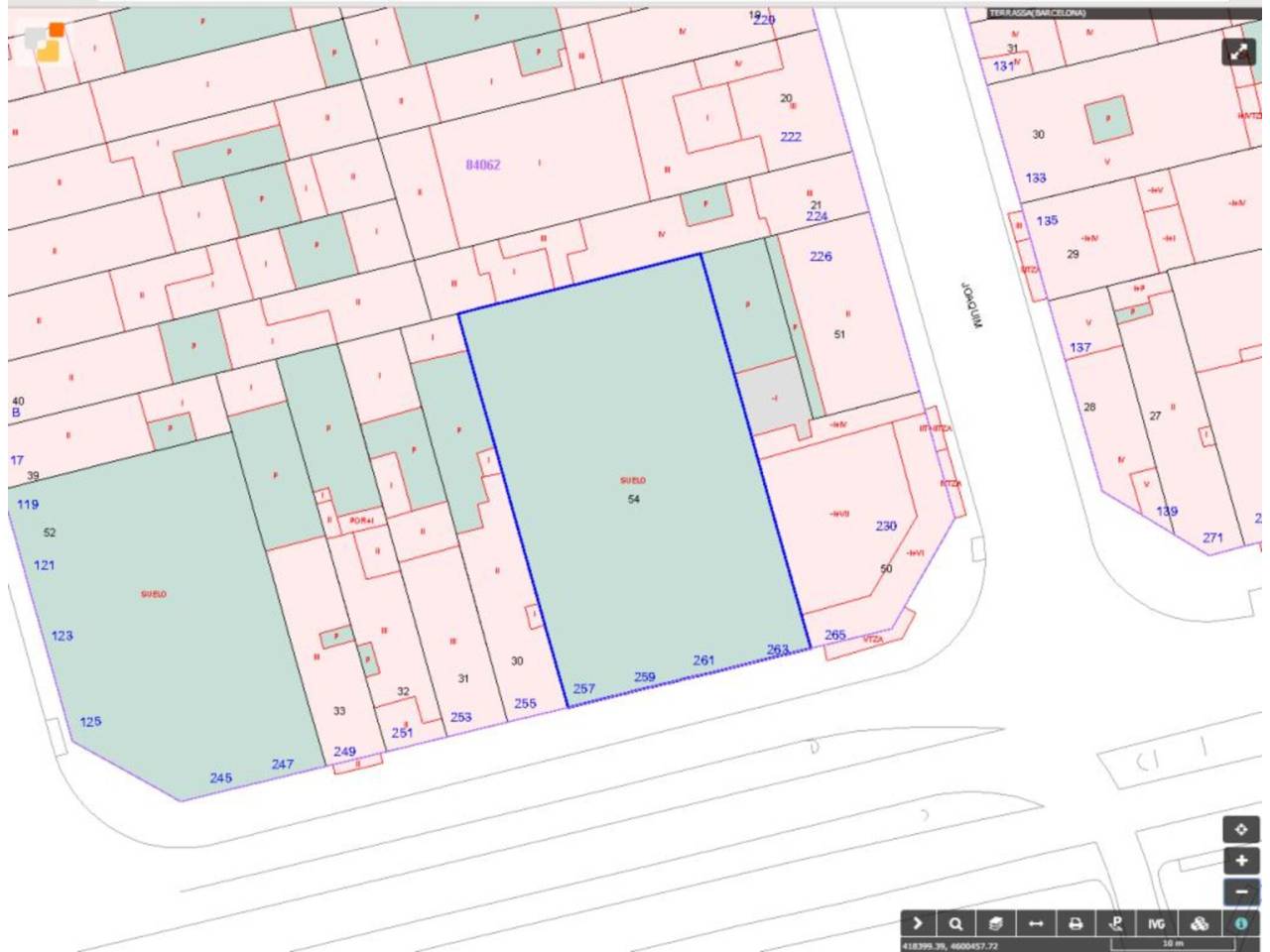The height and width of the screenshot is (952, 1270).
Task: Click the TERRASSA(BARCELONA) header bar
Action: click(x=1037, y=14)
